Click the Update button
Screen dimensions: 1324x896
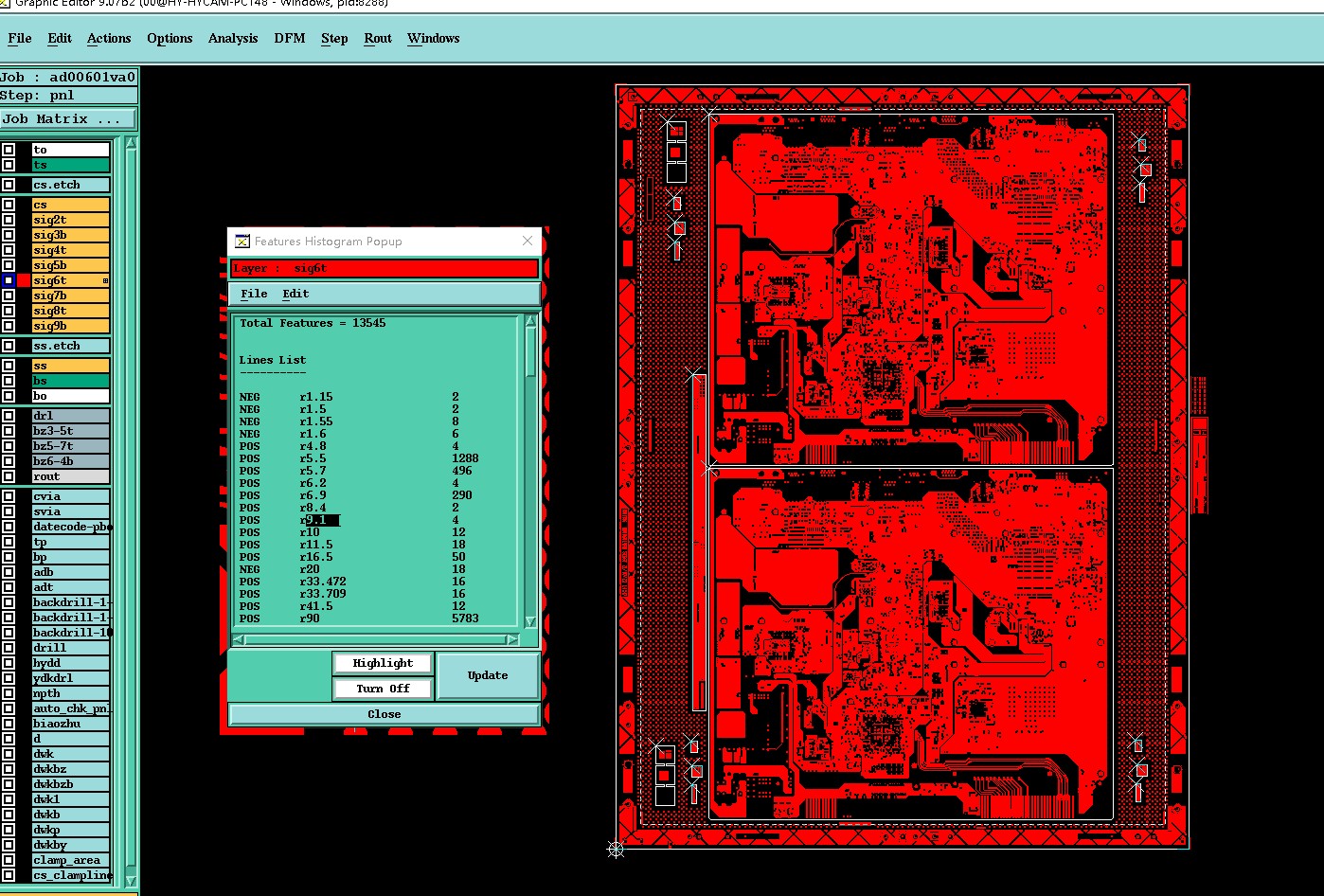(x=488, y=675)
